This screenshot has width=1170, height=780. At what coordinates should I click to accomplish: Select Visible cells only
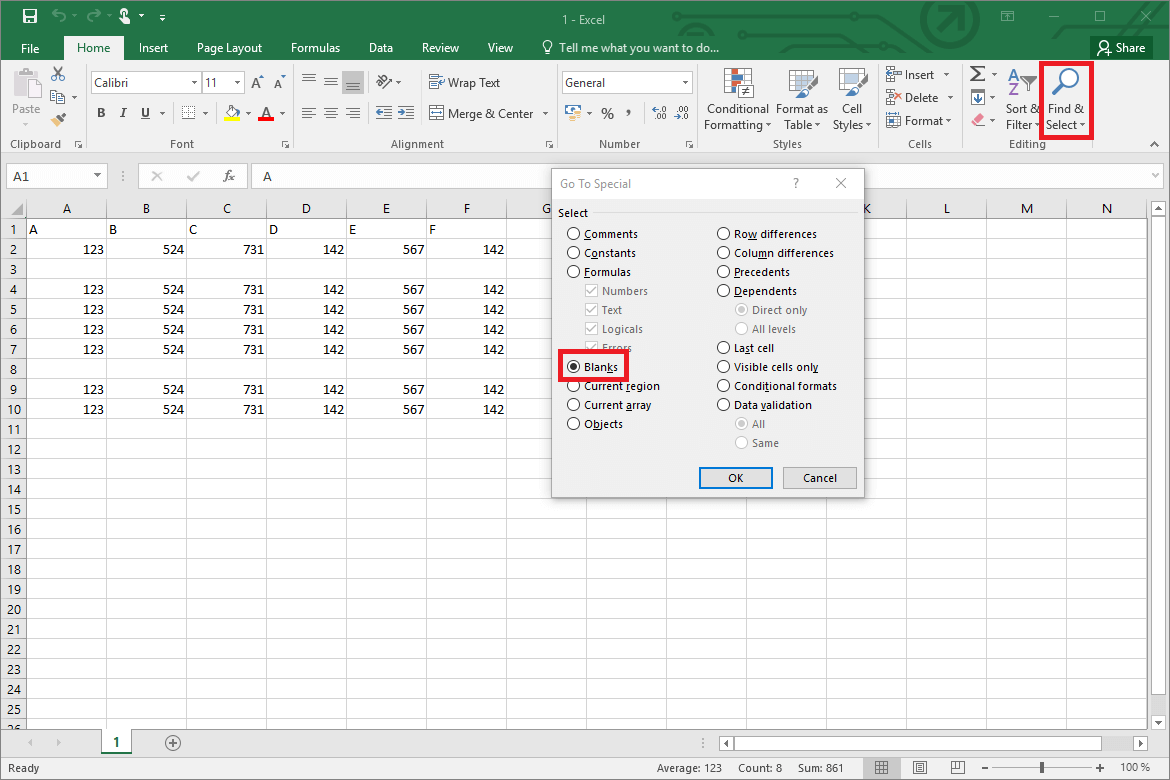click(x=723, y=366)
